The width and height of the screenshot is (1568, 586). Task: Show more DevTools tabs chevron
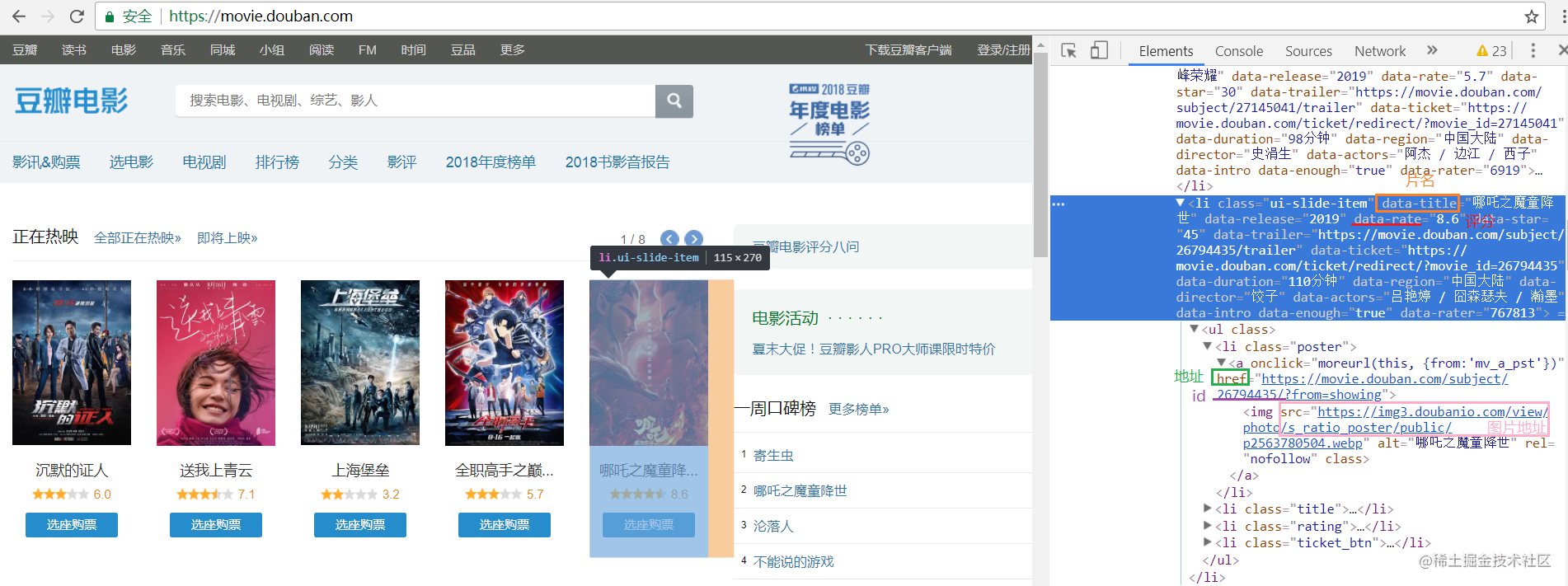pyautogui.click(x=1432, y=50)
